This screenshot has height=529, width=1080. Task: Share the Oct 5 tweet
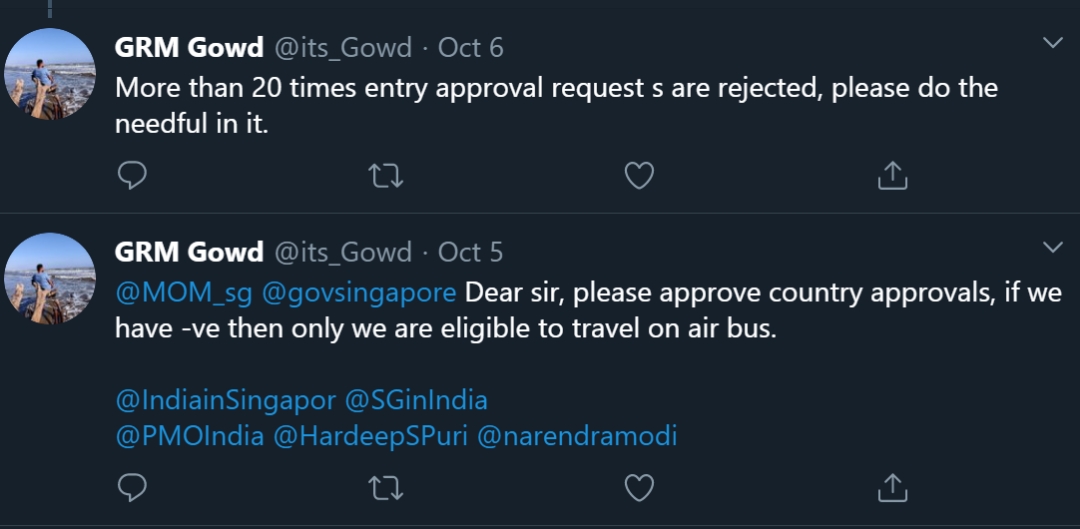pyautogui.click(x=893, y=488)
